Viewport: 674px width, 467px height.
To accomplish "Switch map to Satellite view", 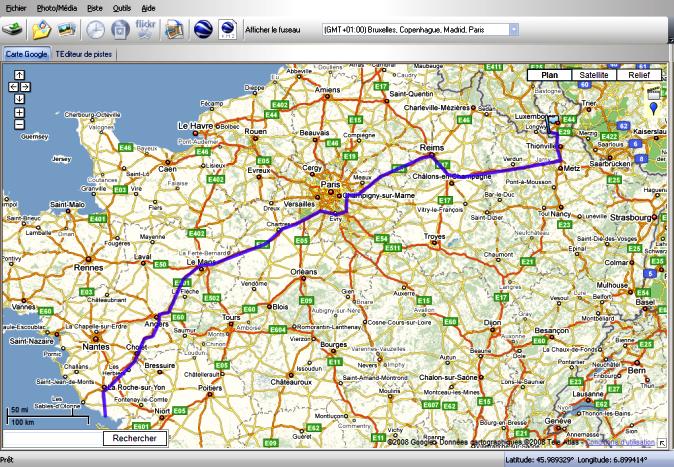I will [594, 75].
